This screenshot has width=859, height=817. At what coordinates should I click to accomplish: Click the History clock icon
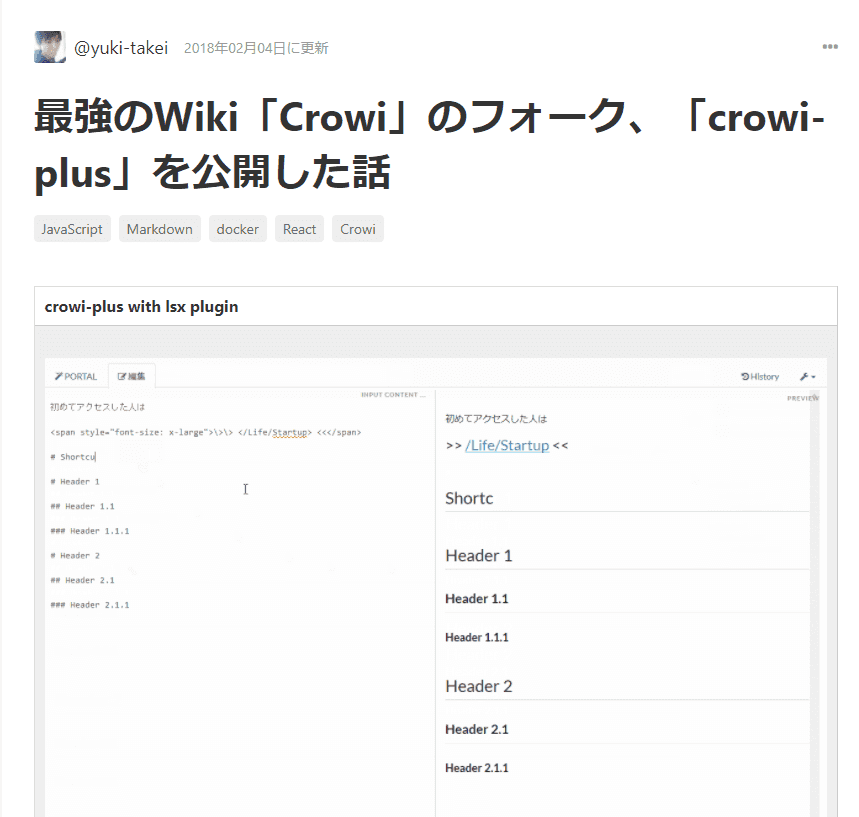coord(746,377)
